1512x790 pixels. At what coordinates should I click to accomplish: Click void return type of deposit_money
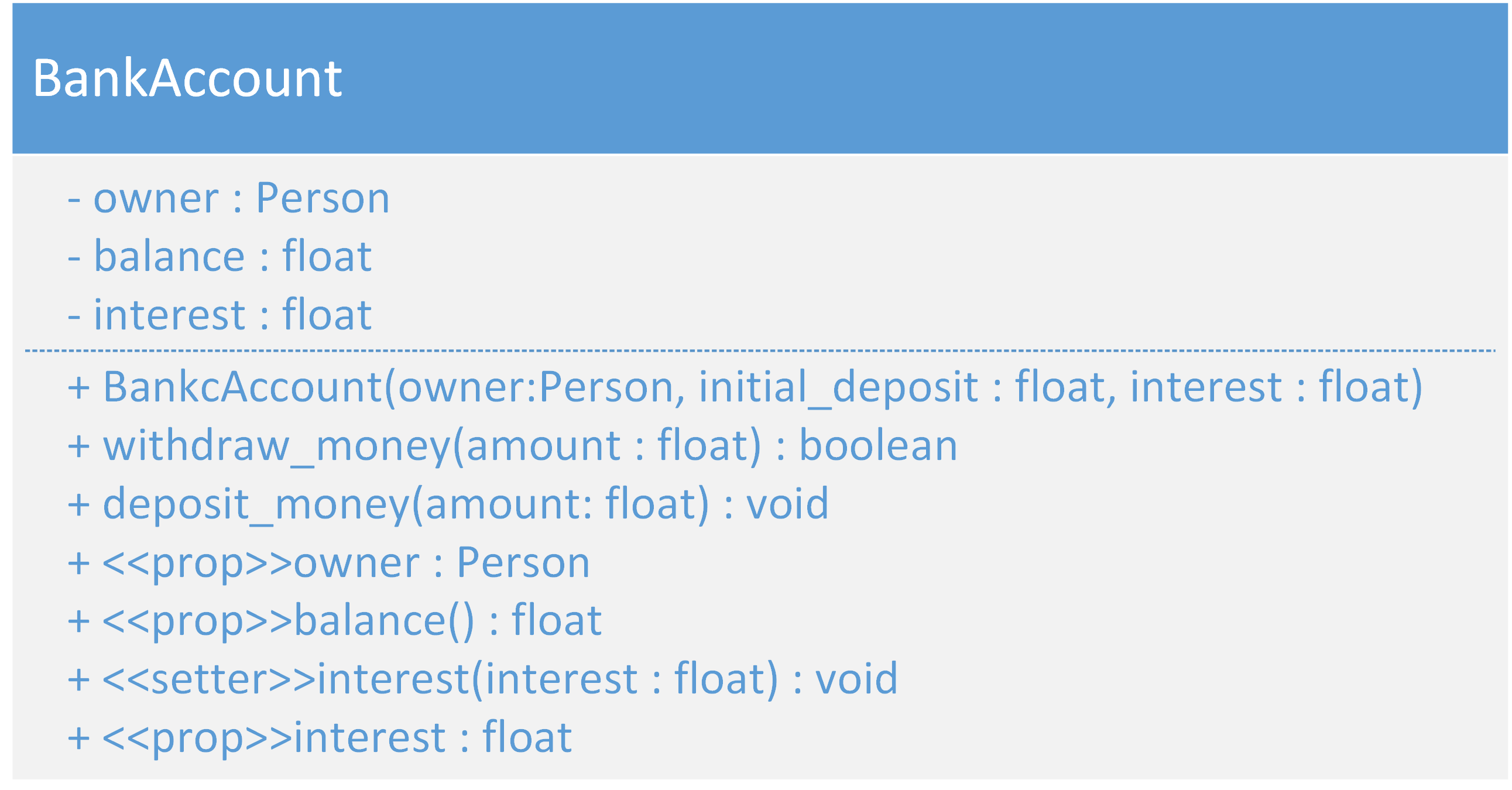pos(788,504)
